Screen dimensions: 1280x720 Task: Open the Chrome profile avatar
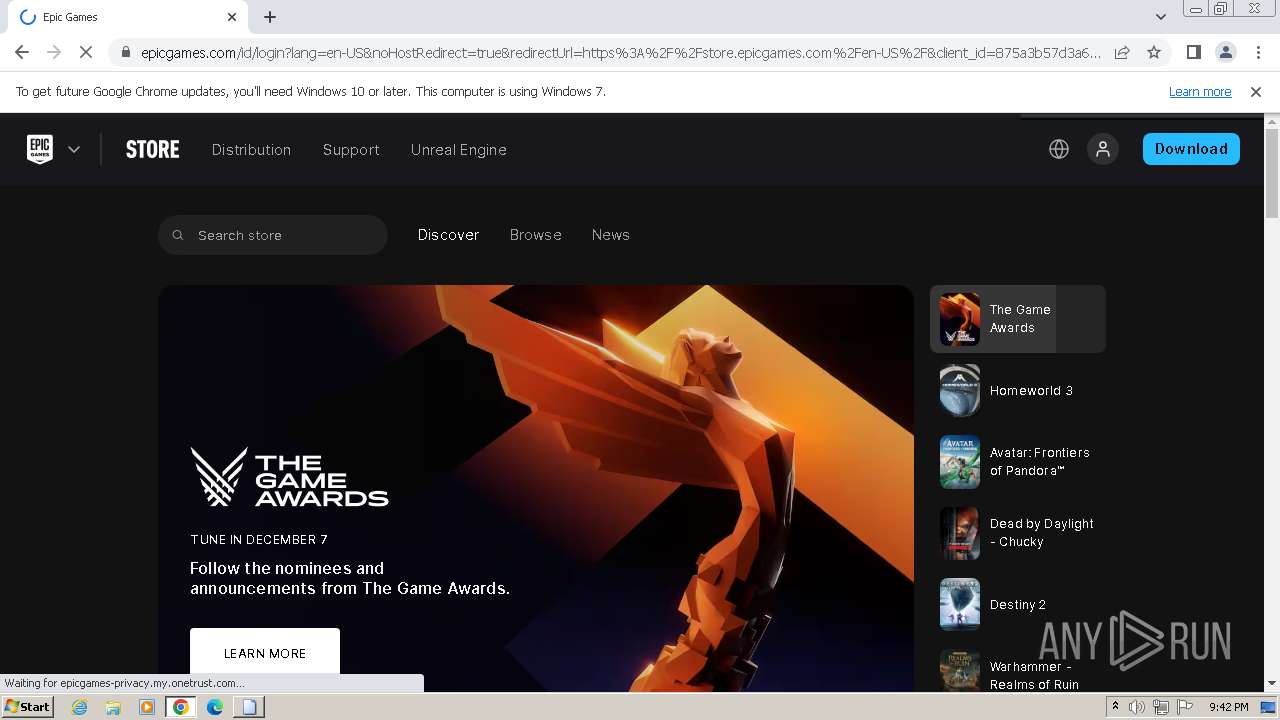(x=1225, y=52)
